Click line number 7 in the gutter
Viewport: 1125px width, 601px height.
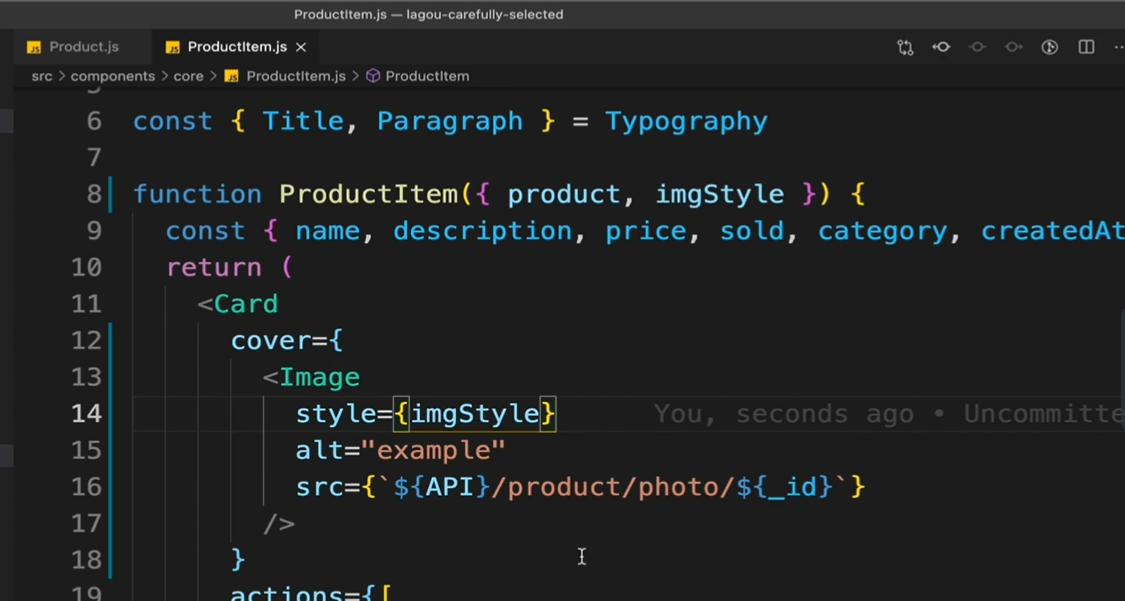[94, 158]
